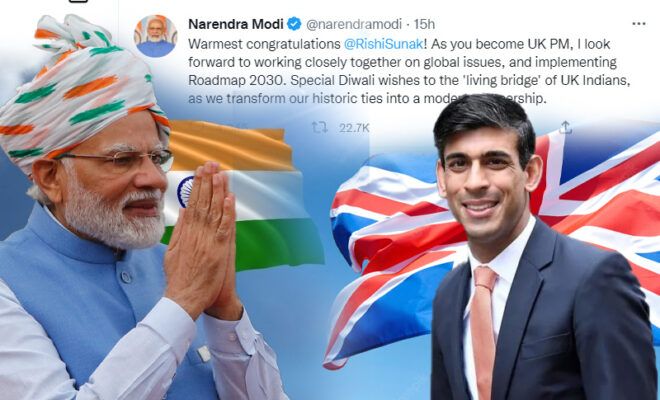
Task: Click the partially visible icon at top-left edge
Action: click(x=78, y=1)
